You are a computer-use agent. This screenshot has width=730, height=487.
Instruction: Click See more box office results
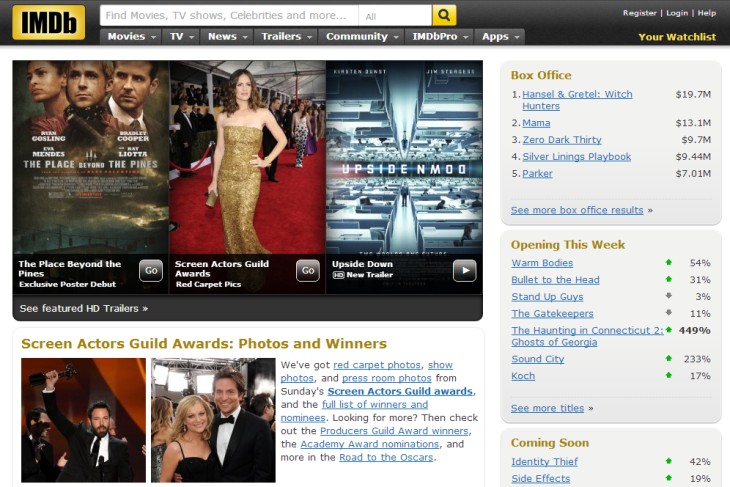tap(577, 210)
